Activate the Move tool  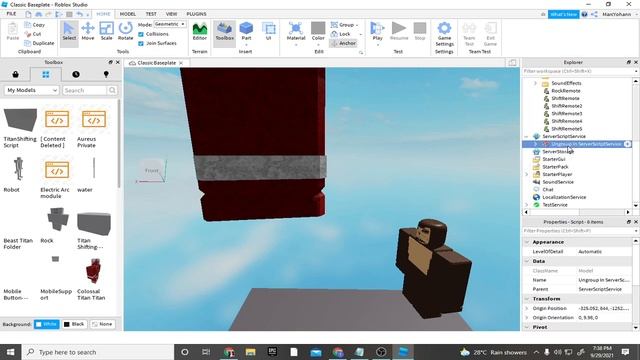(x=88, y=32)
